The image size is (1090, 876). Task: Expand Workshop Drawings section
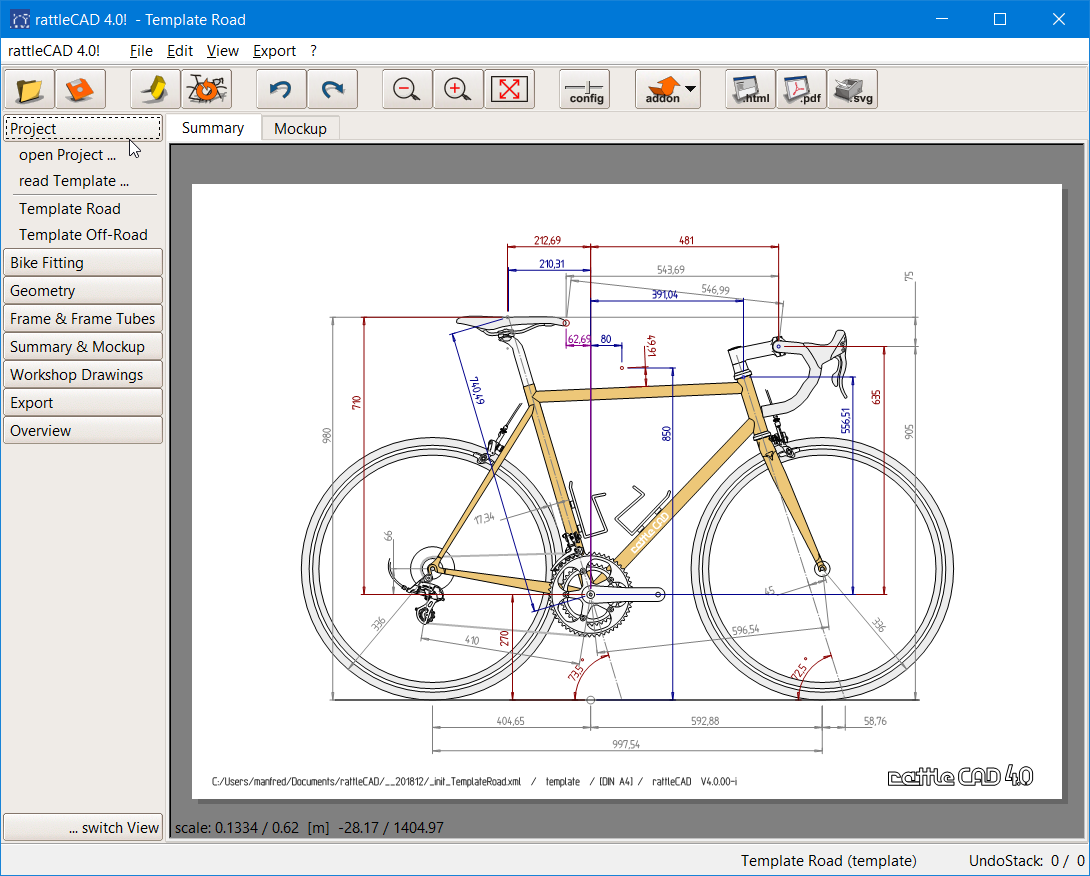click(83, 375)
